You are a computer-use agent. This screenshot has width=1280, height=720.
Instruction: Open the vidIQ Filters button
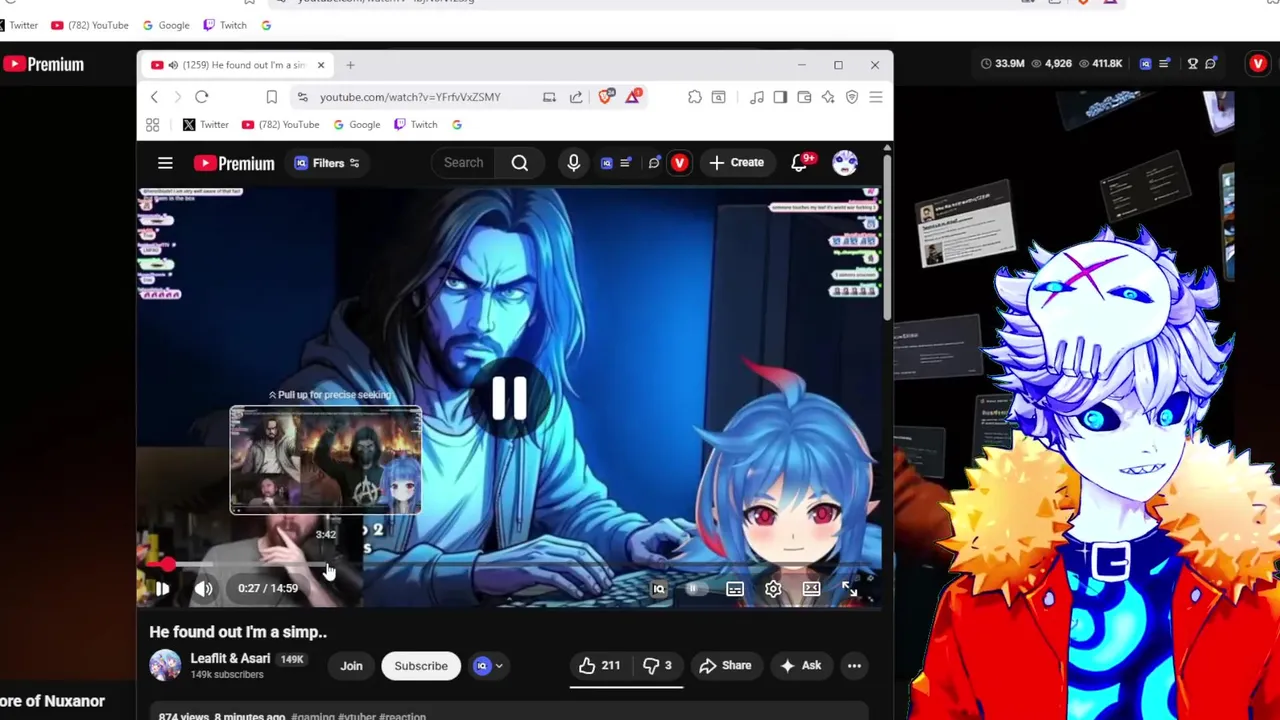click(327, 163)
